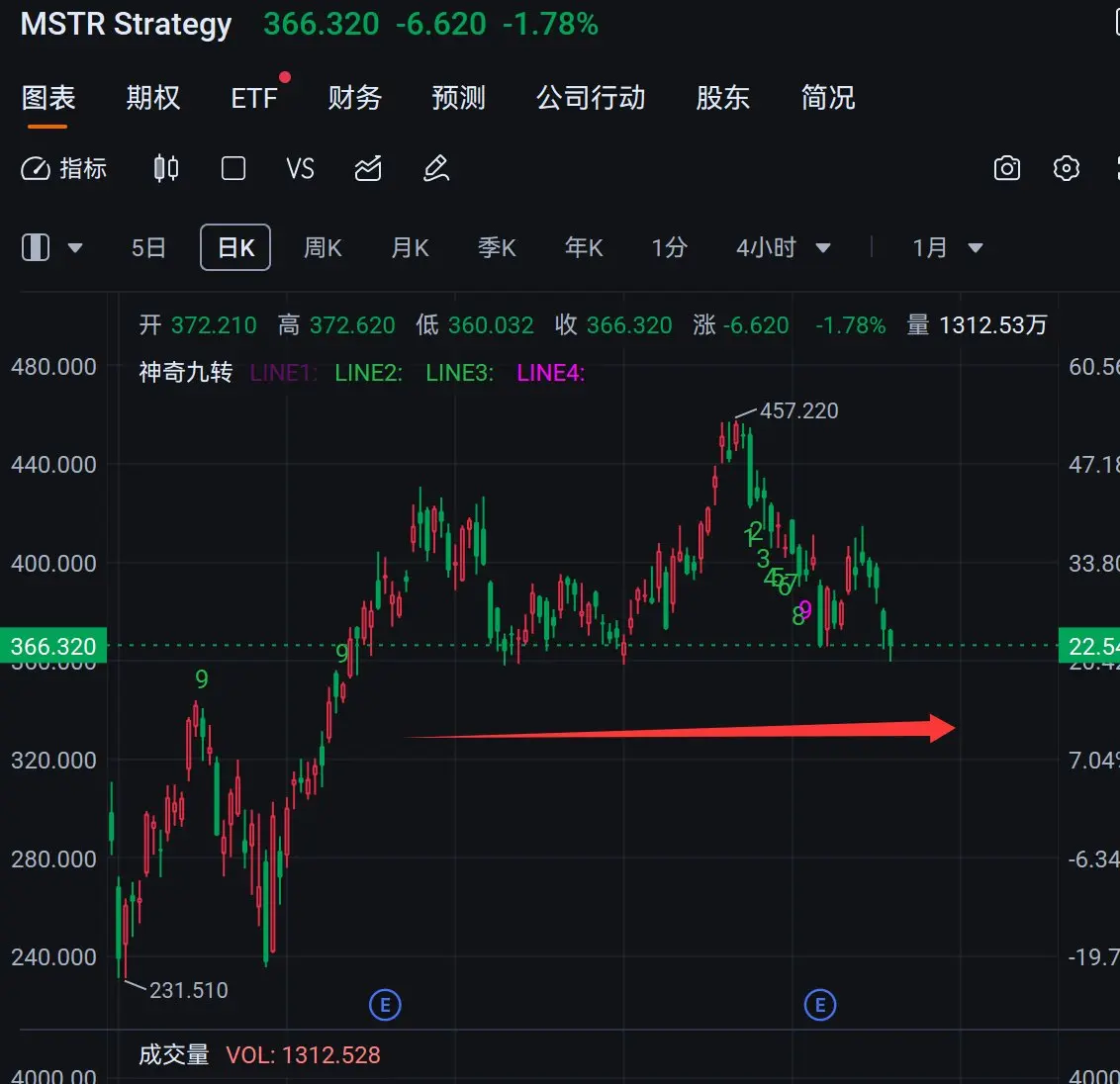Open the 期权 tab

pos(152,98)
